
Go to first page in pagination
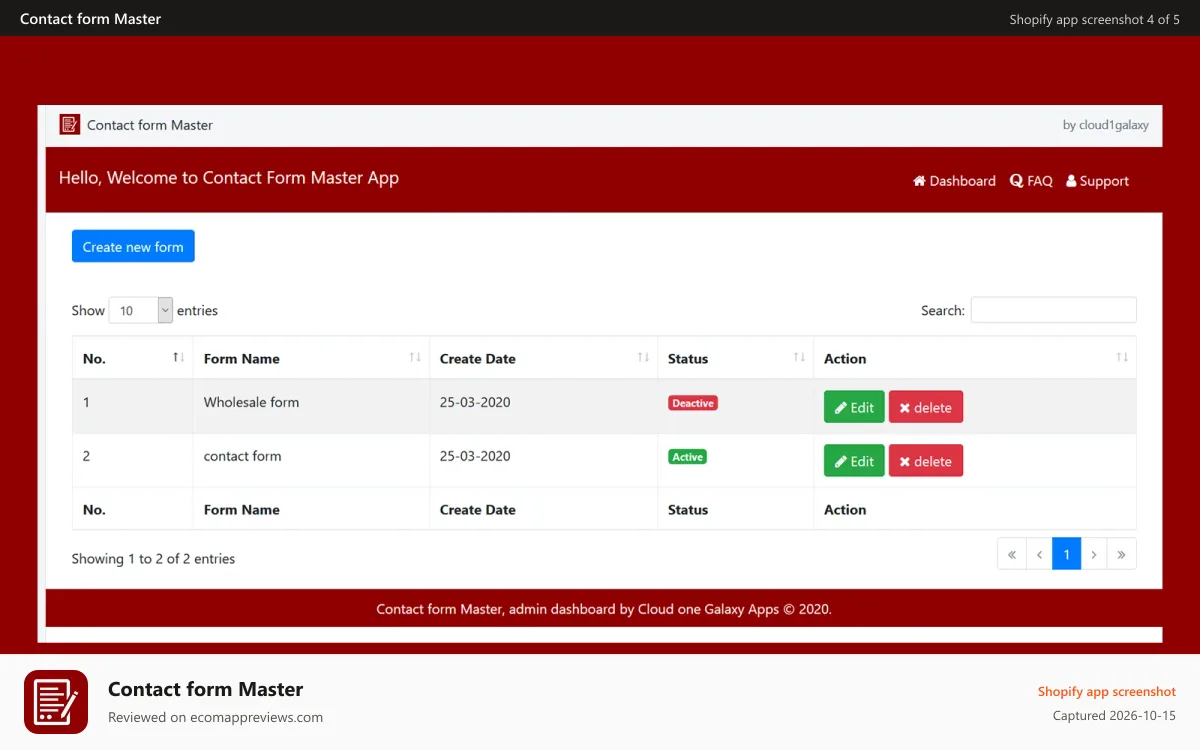coord(1011,554)
